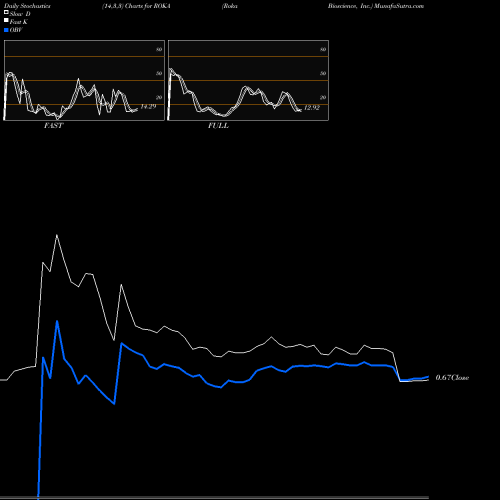Click the 50 level label in FULL chart
Viewport: 500px width, 500px height.
coord(323,73)
